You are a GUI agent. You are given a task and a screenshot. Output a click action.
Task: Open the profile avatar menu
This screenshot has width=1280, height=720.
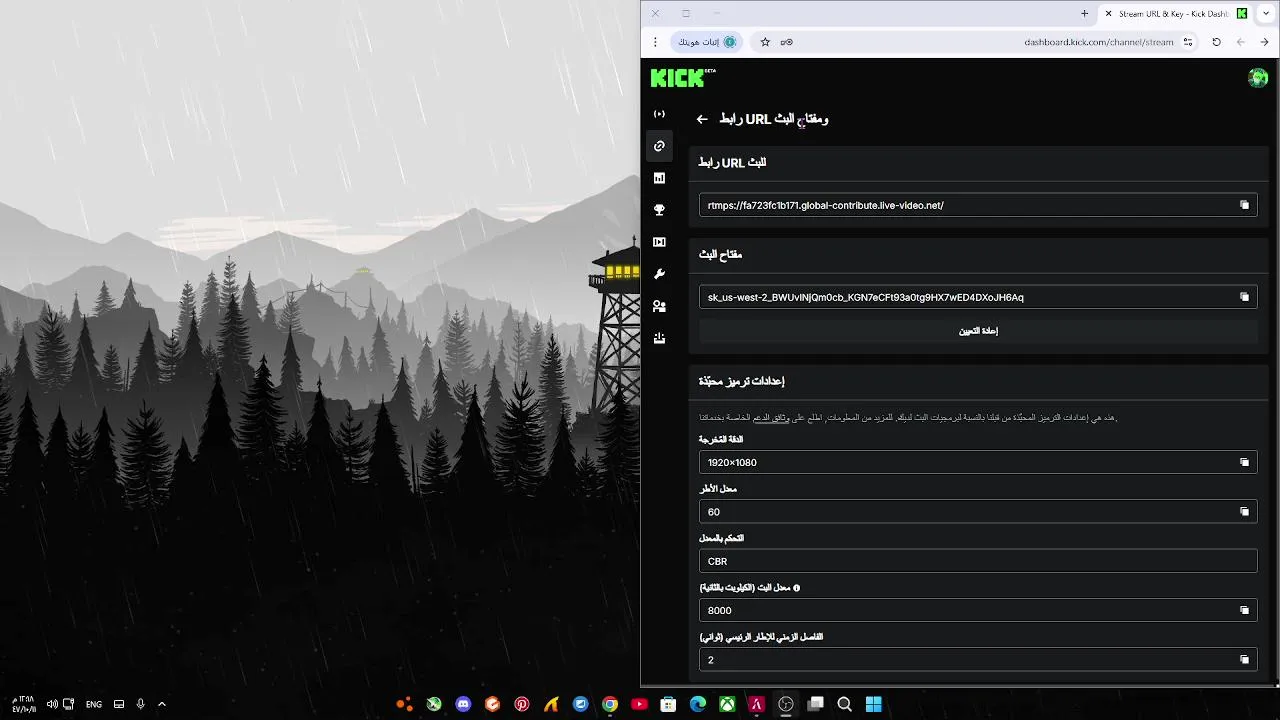tap(1258, 78)
